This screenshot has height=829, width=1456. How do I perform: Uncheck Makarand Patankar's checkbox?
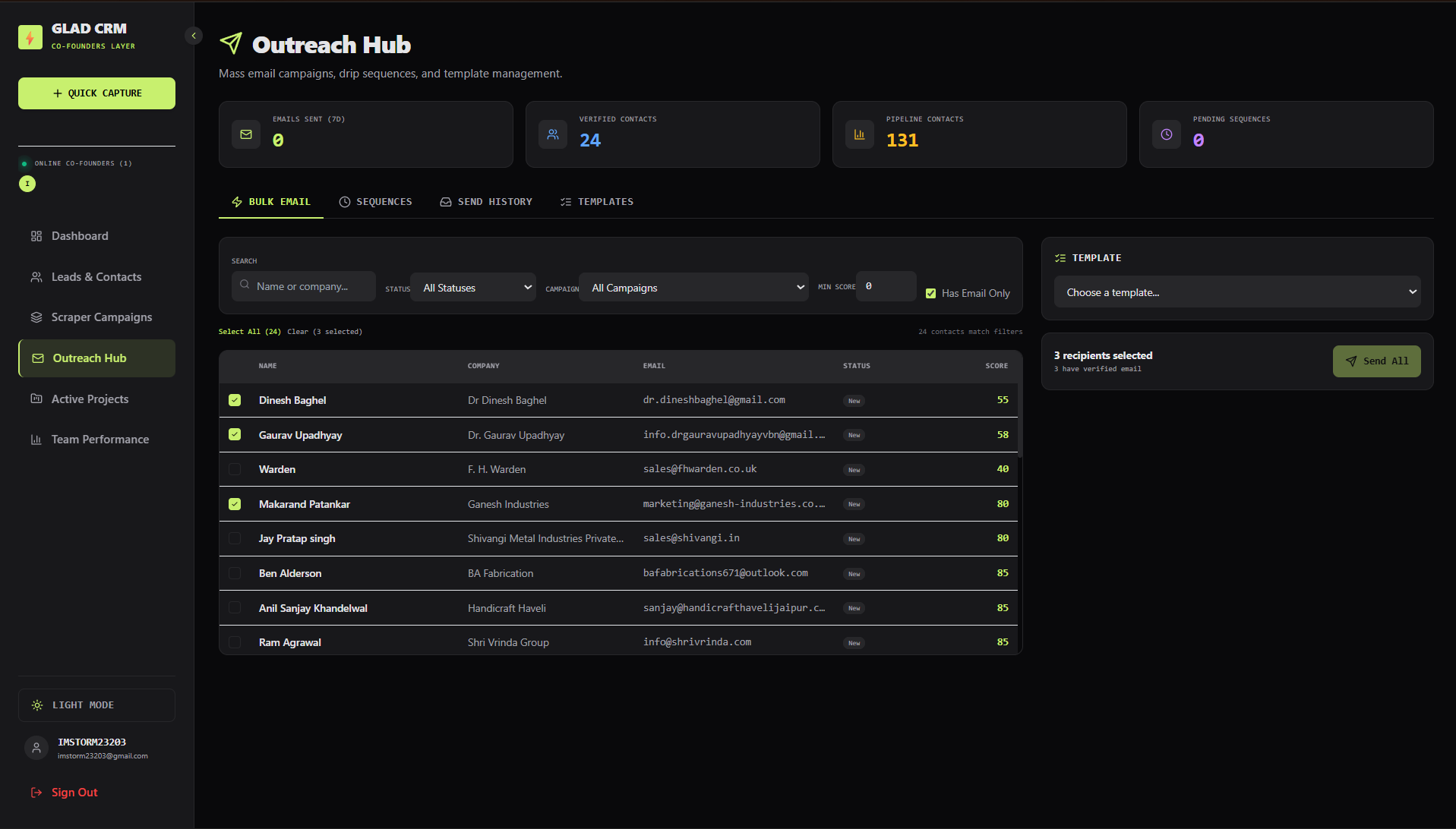coord(235,504)
